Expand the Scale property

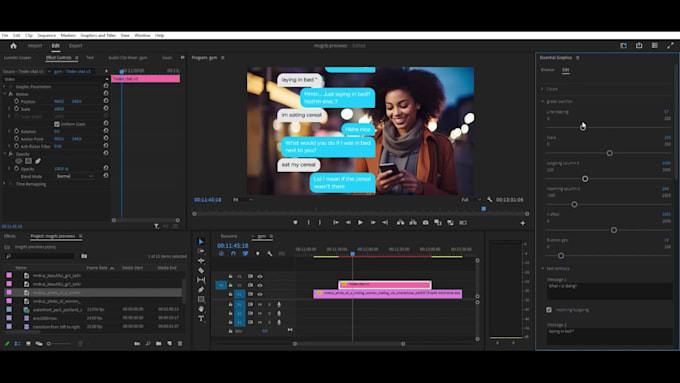[9, 108]
